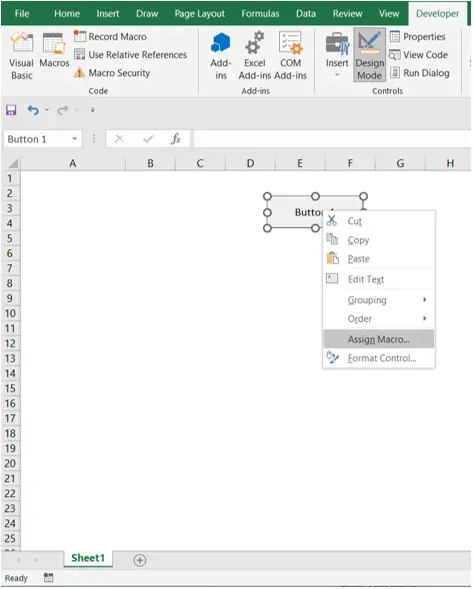Screen dimensions: 474x589
Task: Open Format Control... from context menu
Action: point(379,358)
